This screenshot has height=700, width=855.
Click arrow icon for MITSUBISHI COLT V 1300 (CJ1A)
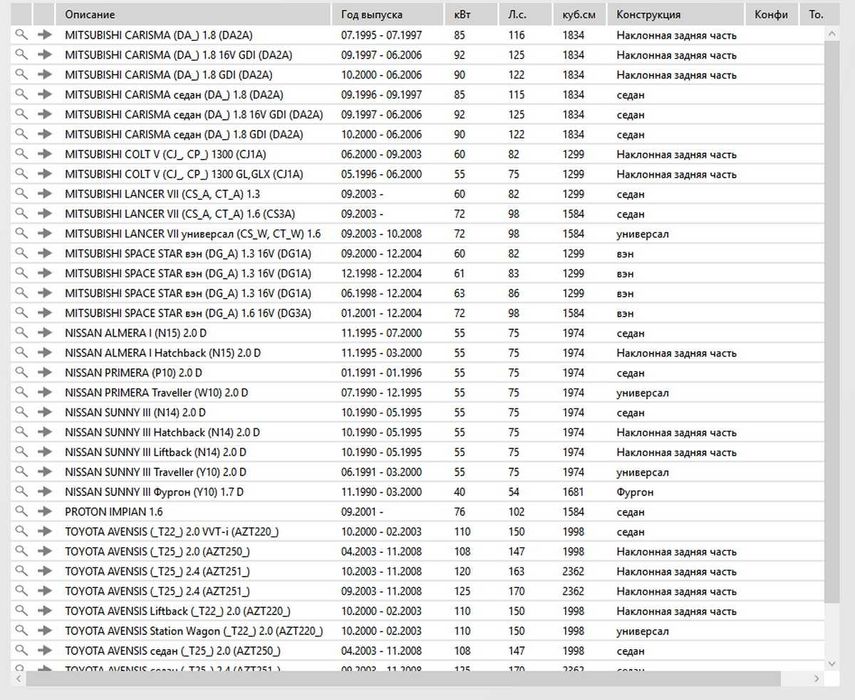(x=45, y=154)
